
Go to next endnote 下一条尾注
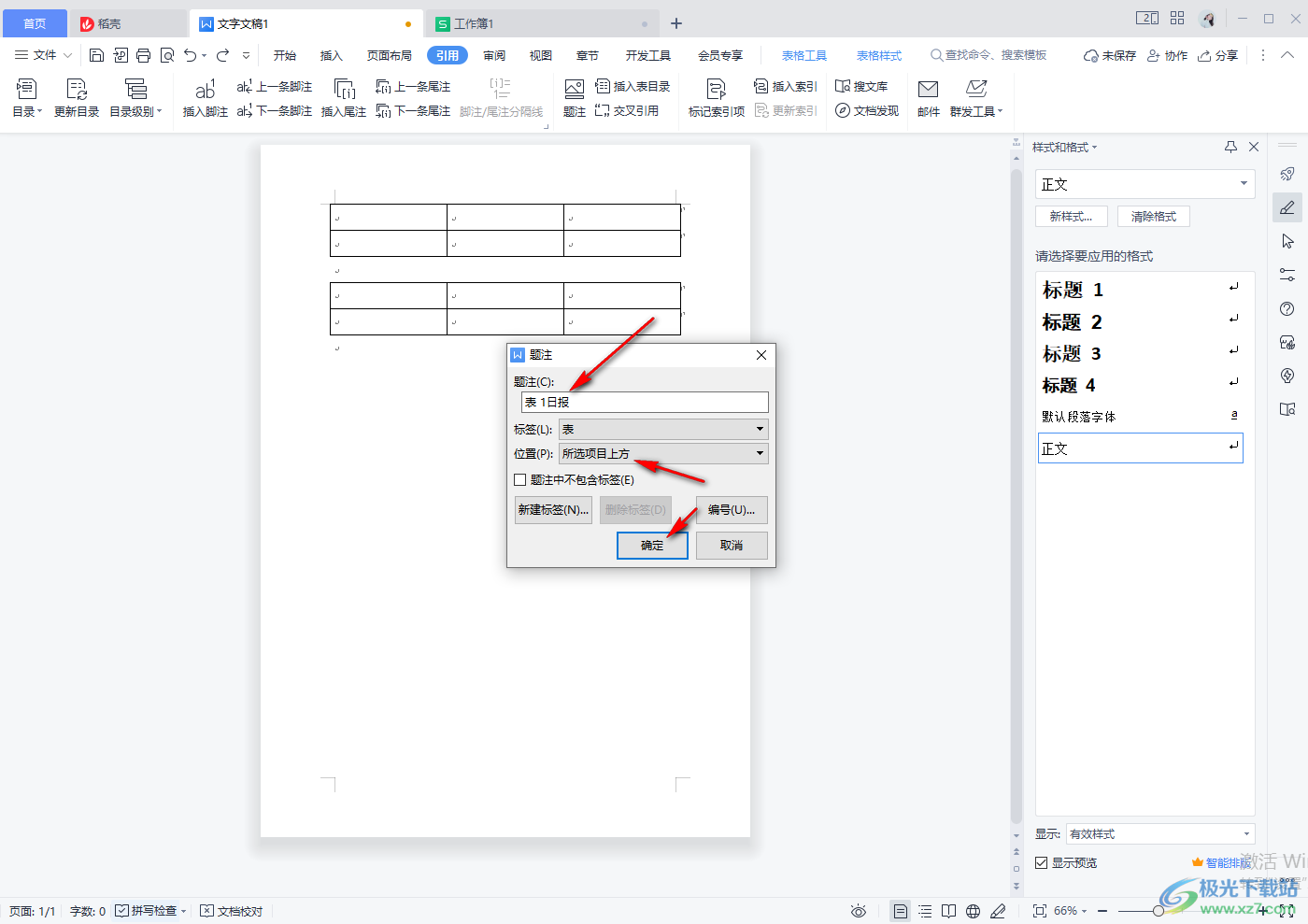(x=413, y=111)
